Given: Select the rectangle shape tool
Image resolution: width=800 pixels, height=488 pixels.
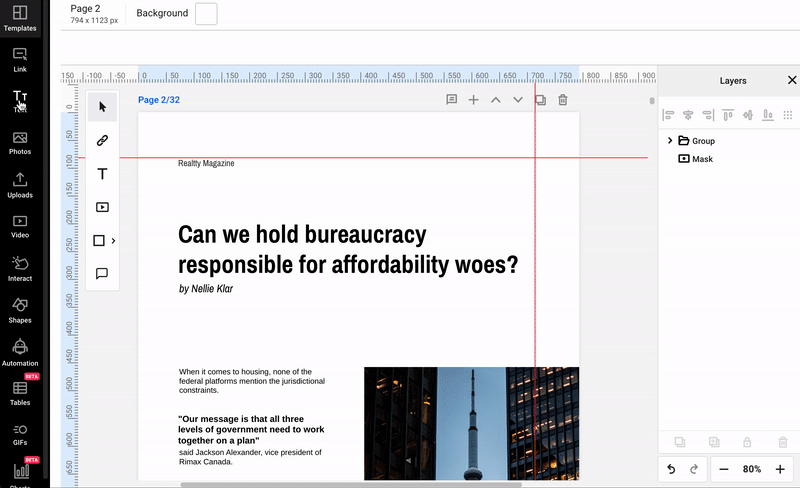Looking at the screenshot, I should click(x=99, y=240).
